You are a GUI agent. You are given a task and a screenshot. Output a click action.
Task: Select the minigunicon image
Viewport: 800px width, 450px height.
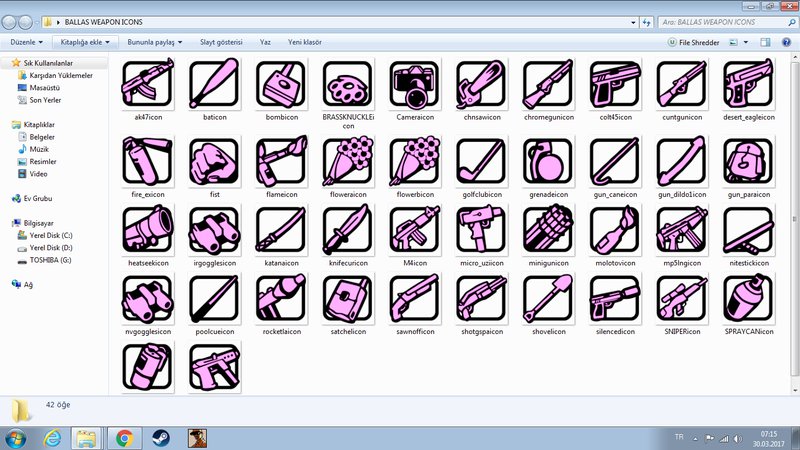[x=548, y=230]
